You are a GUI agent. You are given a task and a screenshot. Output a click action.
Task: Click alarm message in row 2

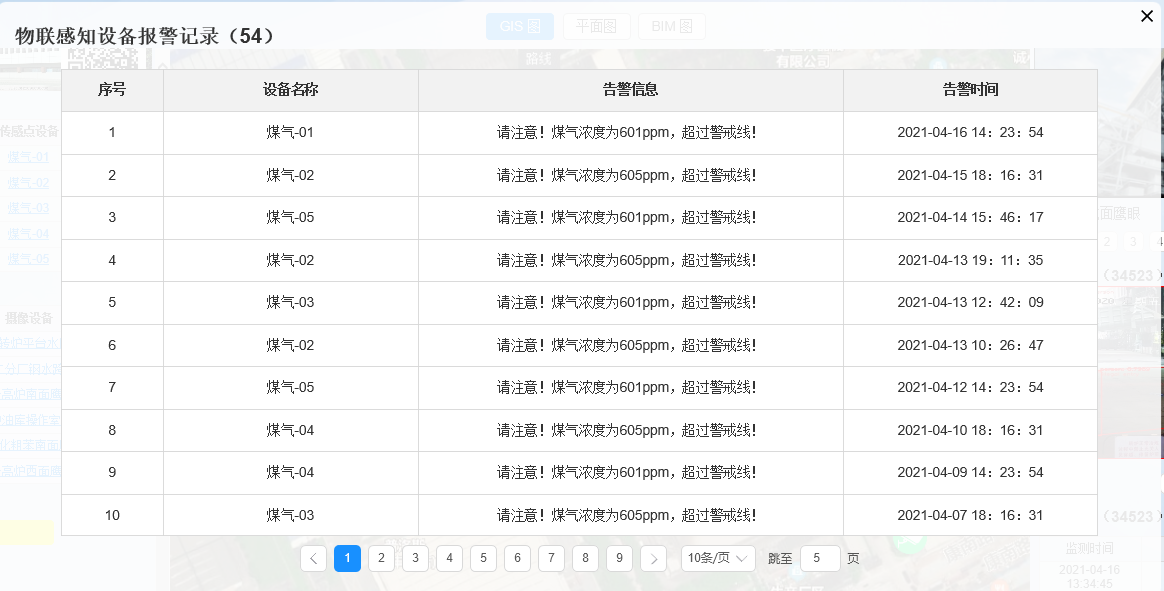(627, 175)
